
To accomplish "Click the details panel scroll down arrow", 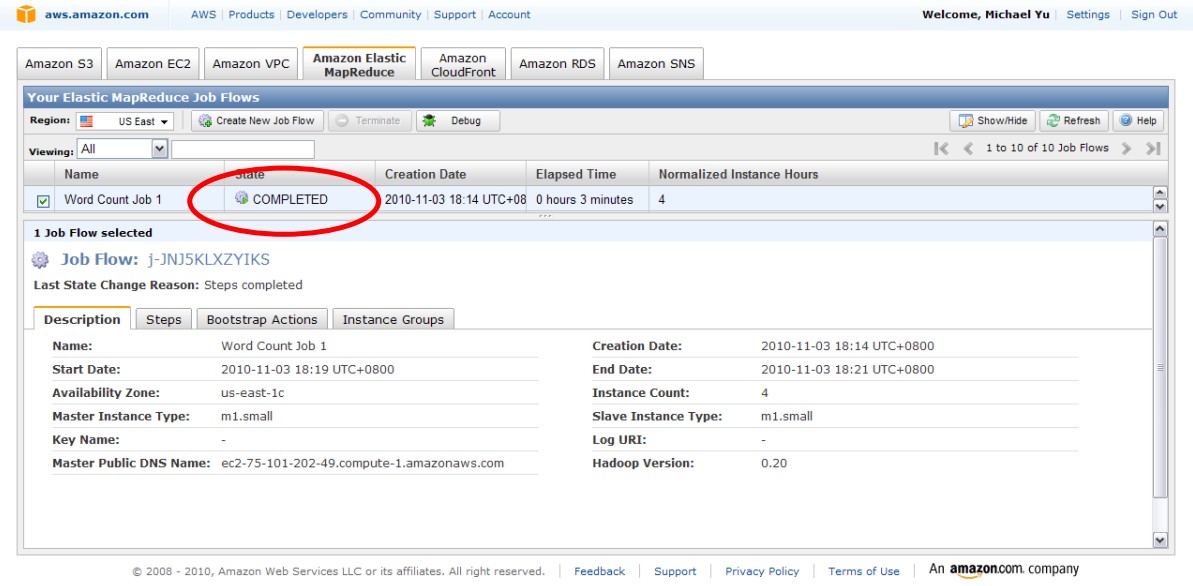I will (1160, 540).
